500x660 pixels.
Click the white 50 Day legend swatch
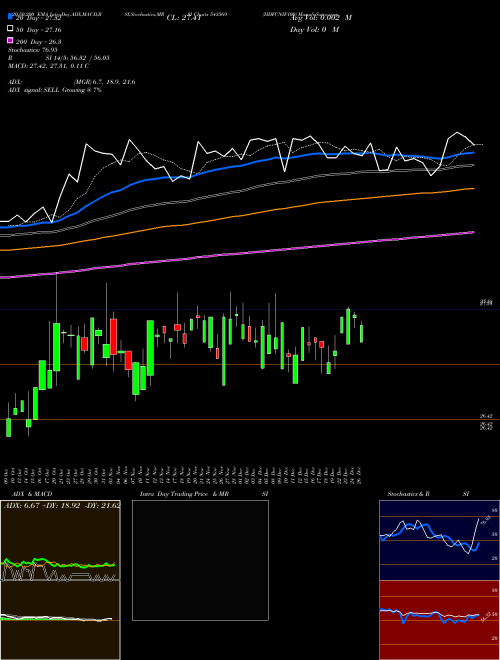[10, 29]
